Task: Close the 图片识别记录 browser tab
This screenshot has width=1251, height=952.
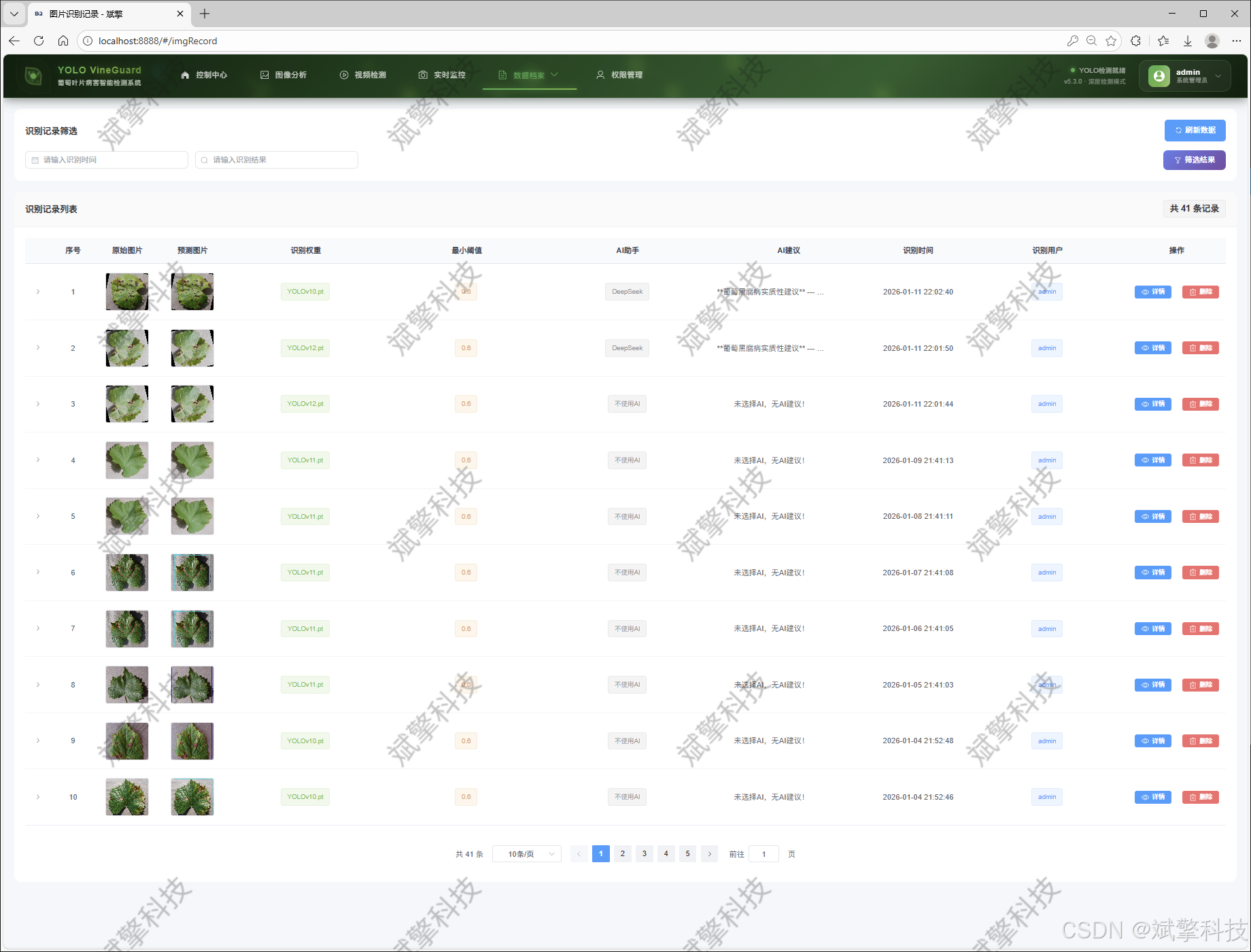Action: coord(180,14)
